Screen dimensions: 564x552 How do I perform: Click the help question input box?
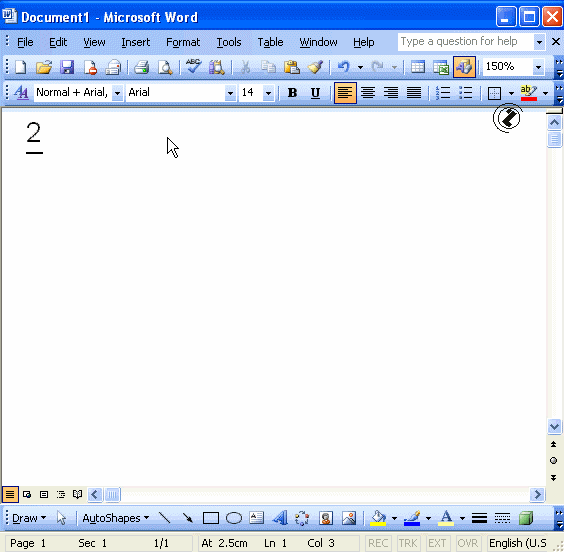466,42
